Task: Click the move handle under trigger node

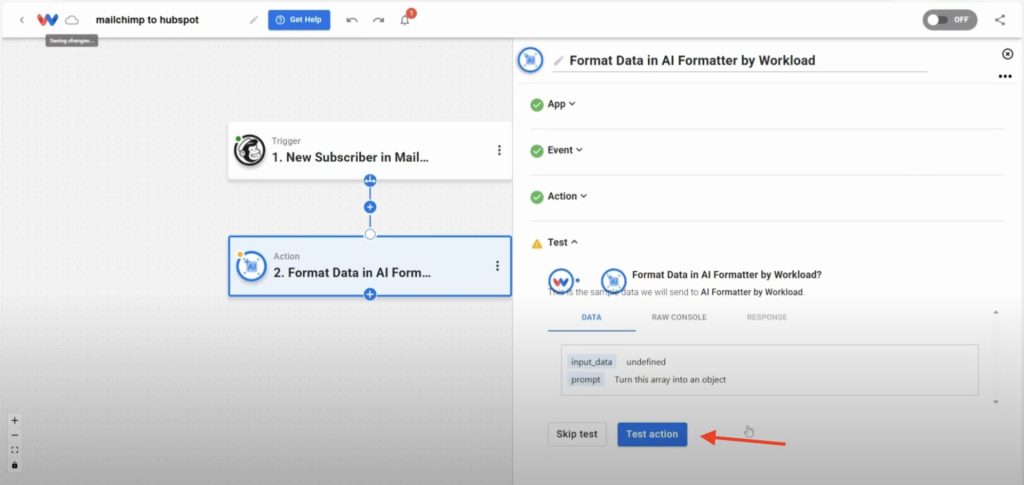Action: pyautogui.click(x=370, y=180)
